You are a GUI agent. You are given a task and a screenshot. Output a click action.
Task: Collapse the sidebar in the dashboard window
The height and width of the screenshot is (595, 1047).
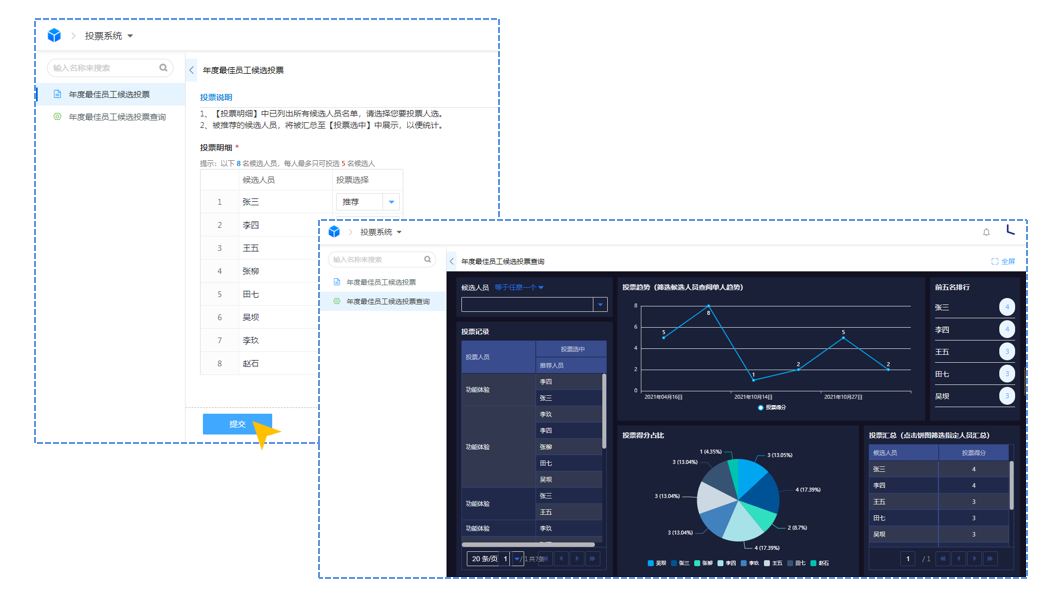pos(452,261)
